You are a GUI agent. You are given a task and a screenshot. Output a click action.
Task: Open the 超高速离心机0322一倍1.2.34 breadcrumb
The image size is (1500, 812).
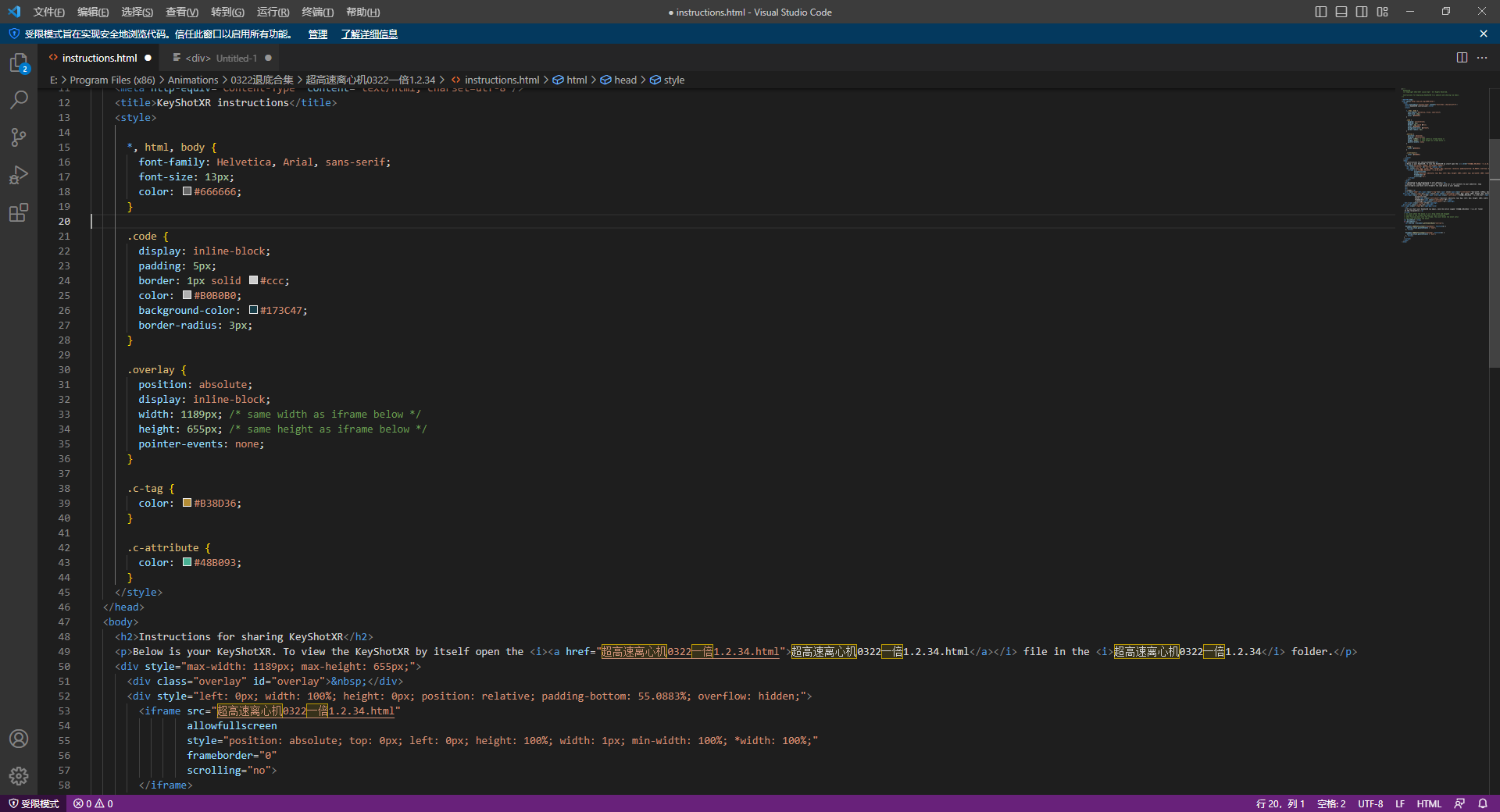[x=370, y=80]
